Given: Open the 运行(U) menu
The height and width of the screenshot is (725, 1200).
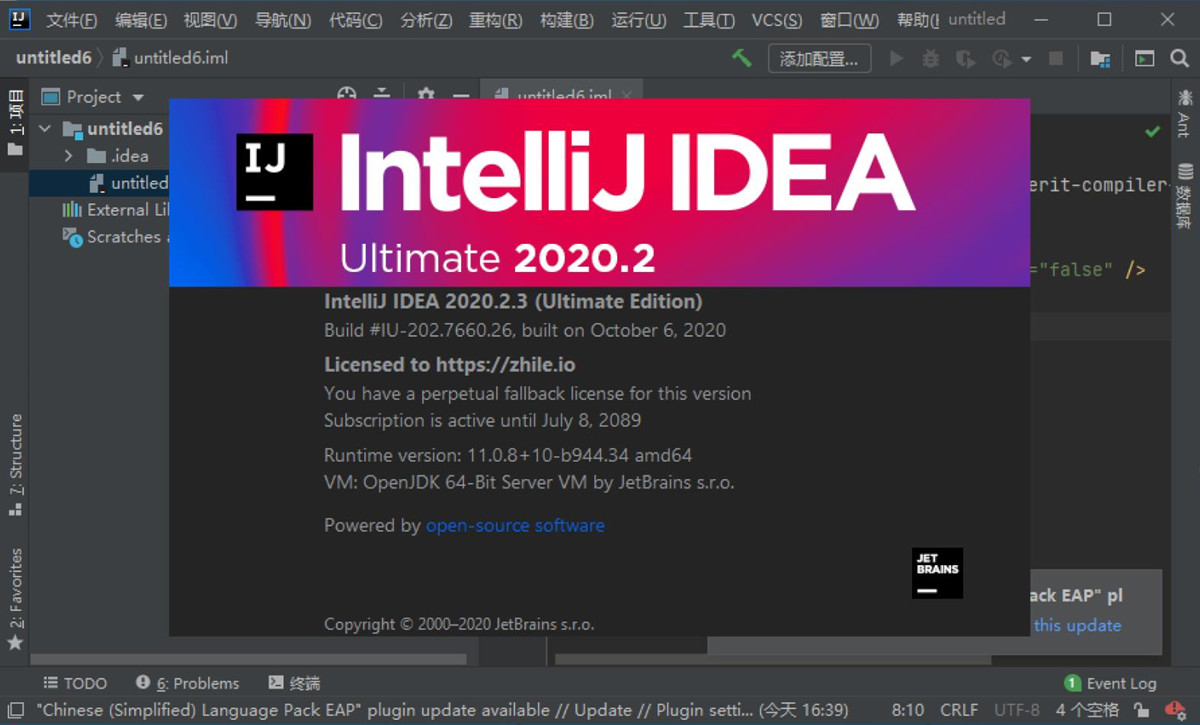Looking at the screenshot, I should point(639,20).
